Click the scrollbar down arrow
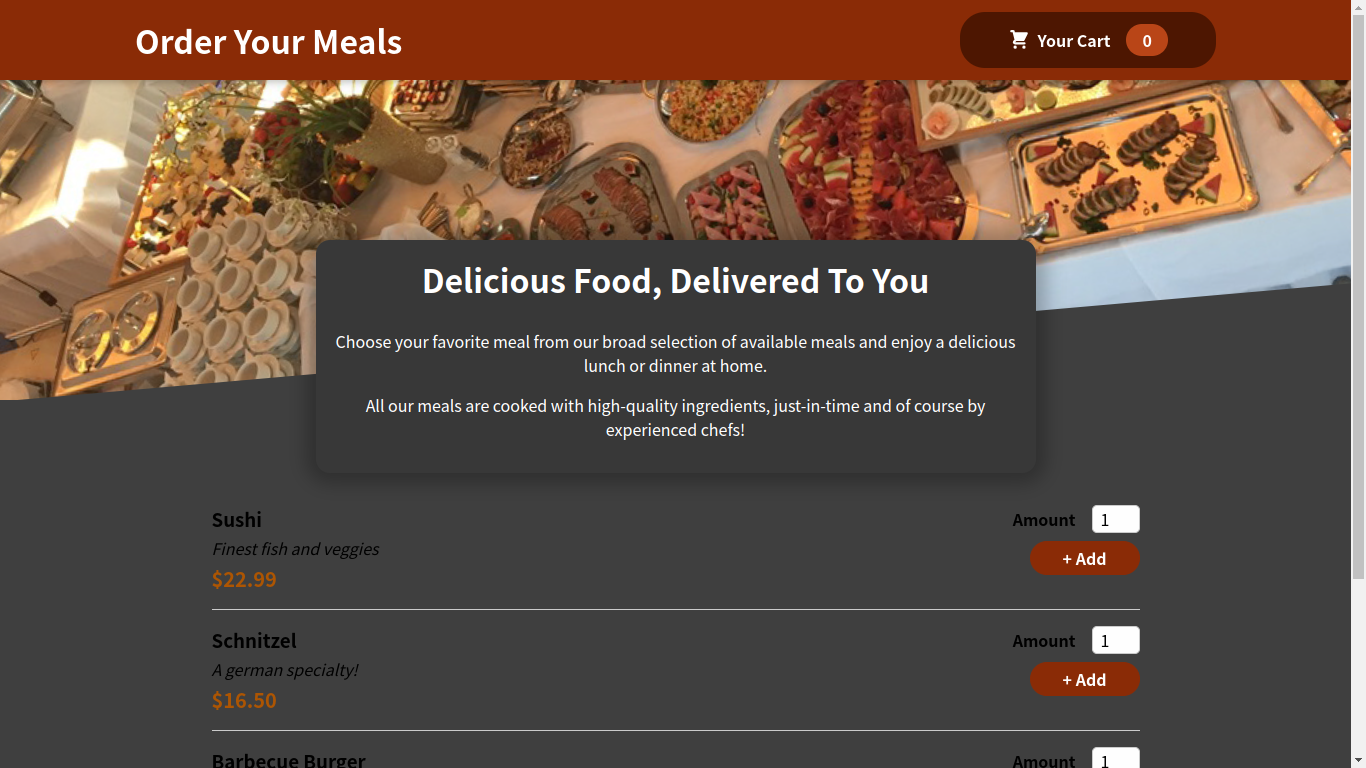 coord(1358,760)
